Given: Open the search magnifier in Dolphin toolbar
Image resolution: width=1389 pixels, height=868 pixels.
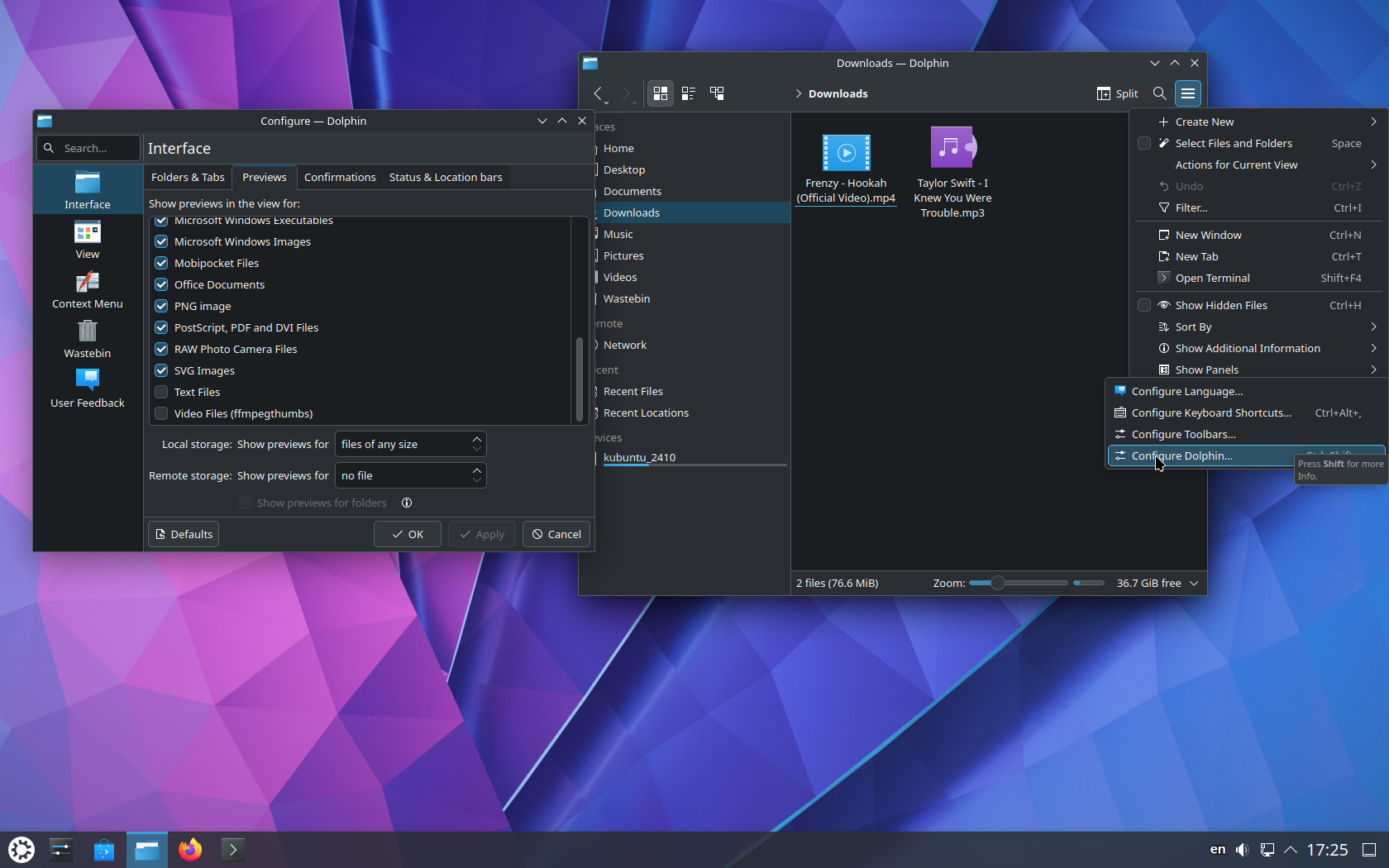Looking at the screenshot, I should pyautogui.click(x=1160, y=93).
